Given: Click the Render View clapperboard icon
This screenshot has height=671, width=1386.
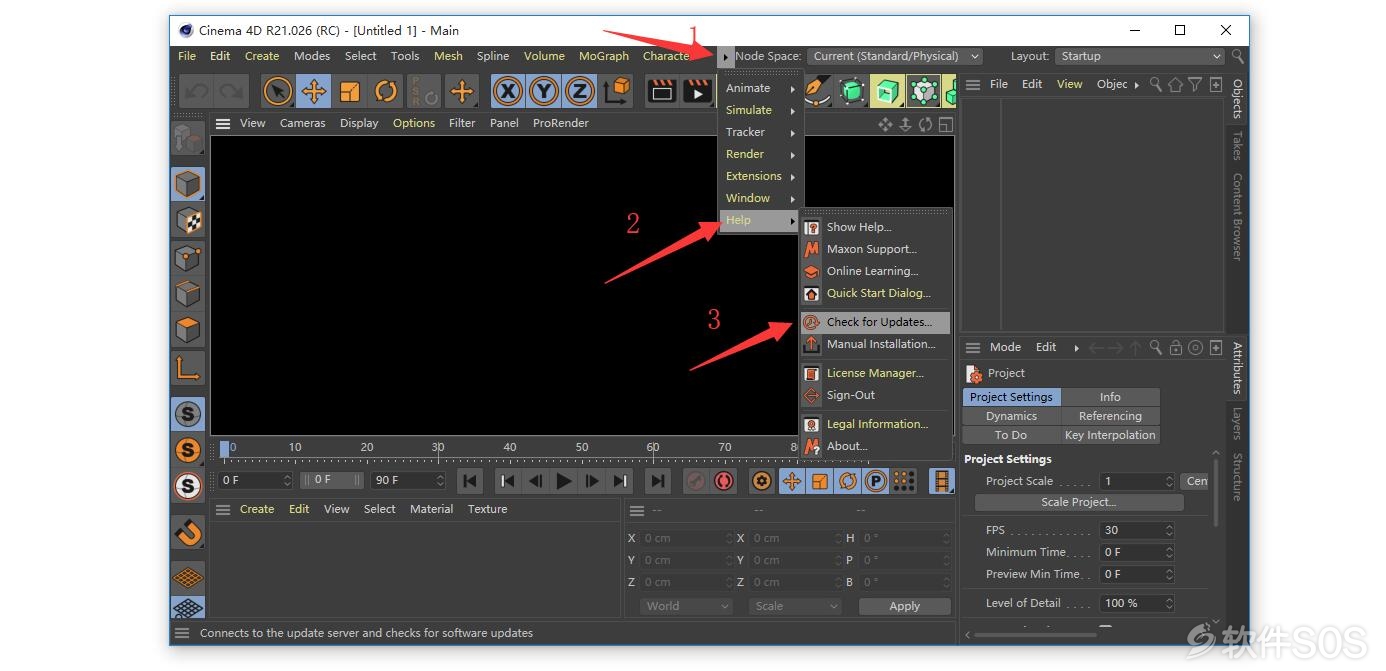Looking at the screenshot, I should 662,92.
